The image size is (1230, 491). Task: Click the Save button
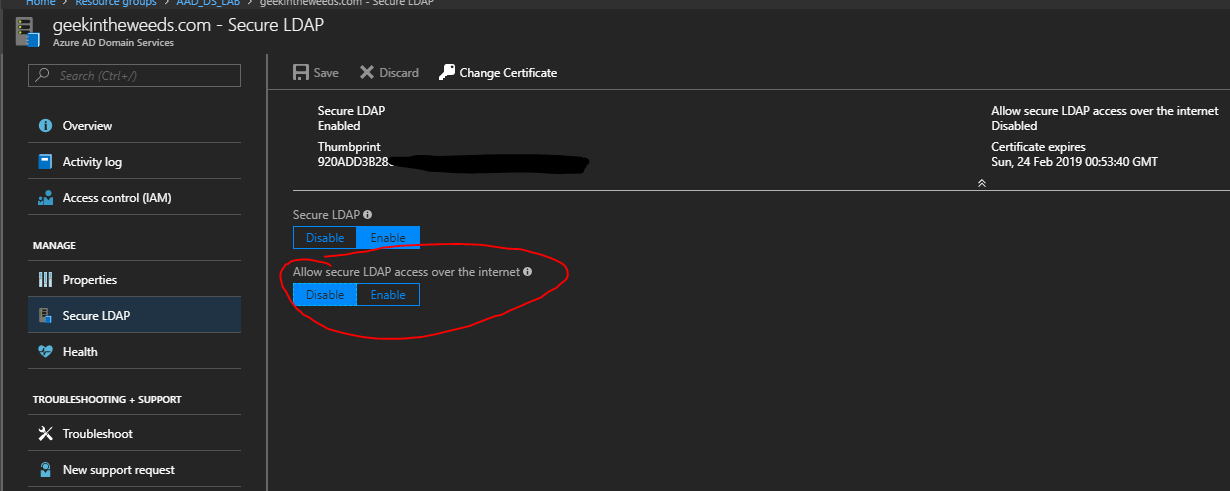pos(316,73)
